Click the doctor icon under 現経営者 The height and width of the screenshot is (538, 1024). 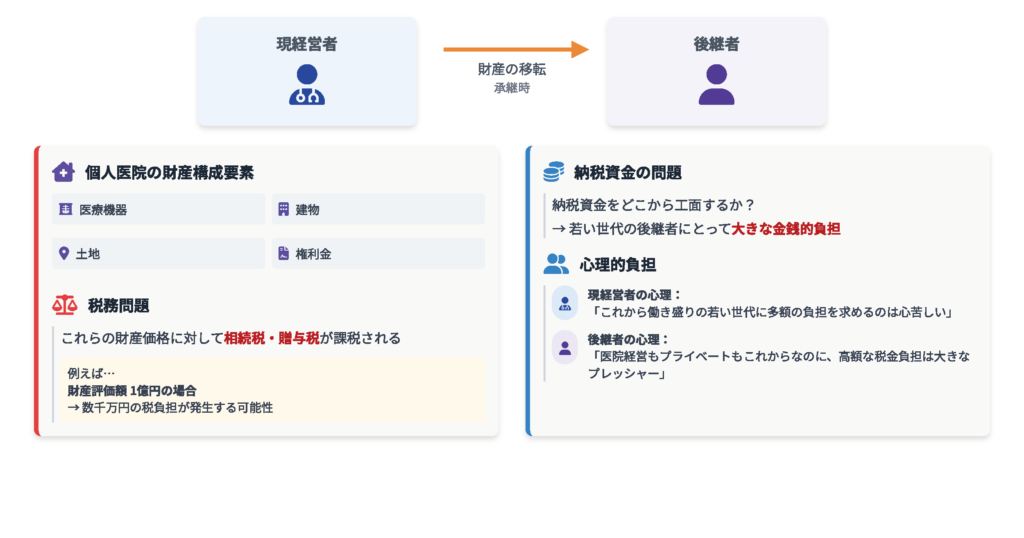pyautogui.click(x=306, y=85)
